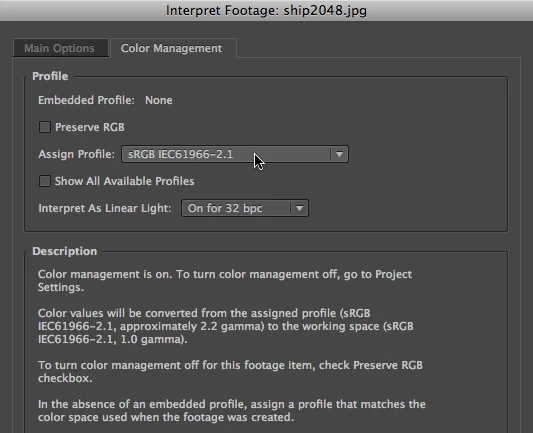Image resolution: width=533 pixels, height=433 pixels.
Task: Enable the Preserve RGB checkbox
Action: pyautogui.click(x=45, y=127)
